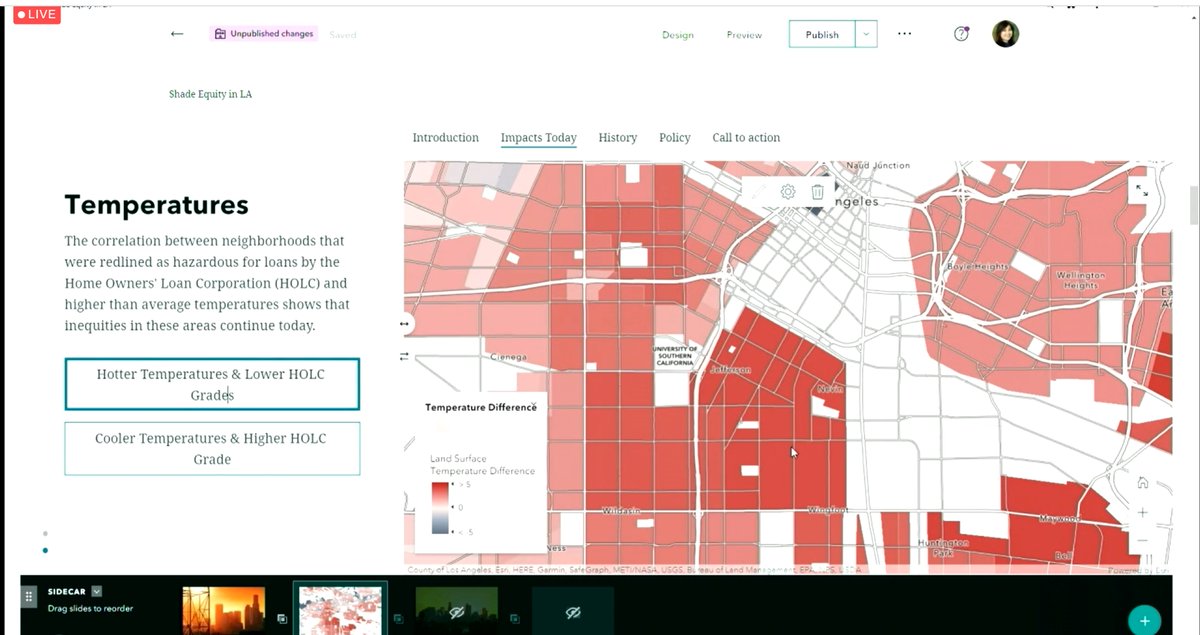Select the first slide navigation dot
Screen dimensions: 1200x635
pos(45,534)
